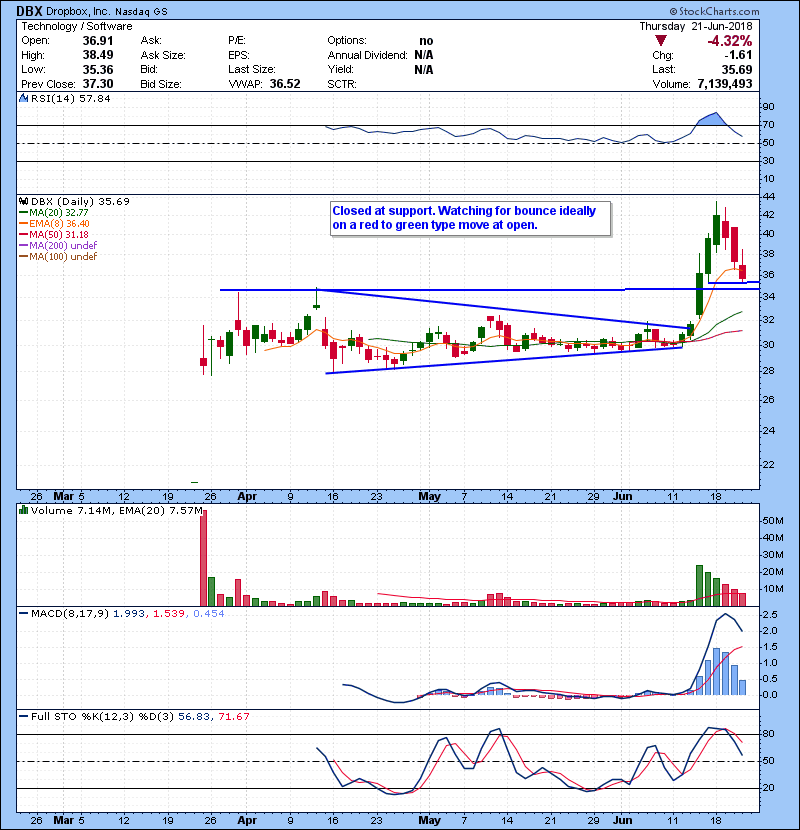Click the RSI(14) line icon in legend
Image resolution: width=800 pixels, height=830 pixels.
[x=24, y=99]
